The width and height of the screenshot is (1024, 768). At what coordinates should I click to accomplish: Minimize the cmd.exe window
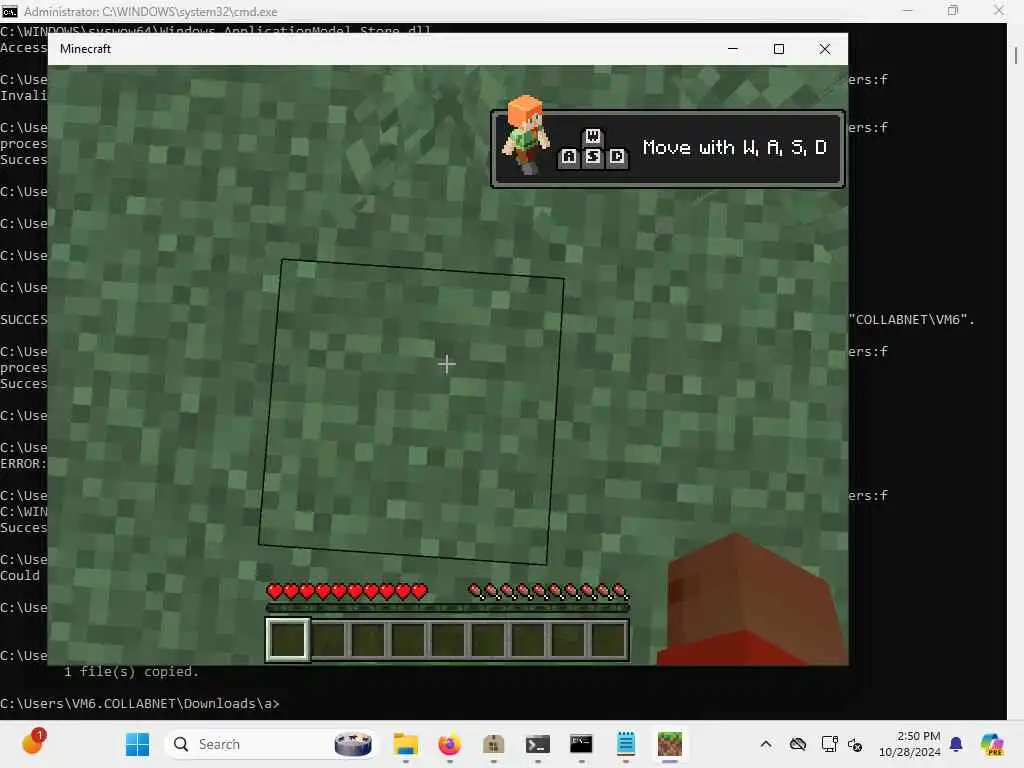point(908,11)
